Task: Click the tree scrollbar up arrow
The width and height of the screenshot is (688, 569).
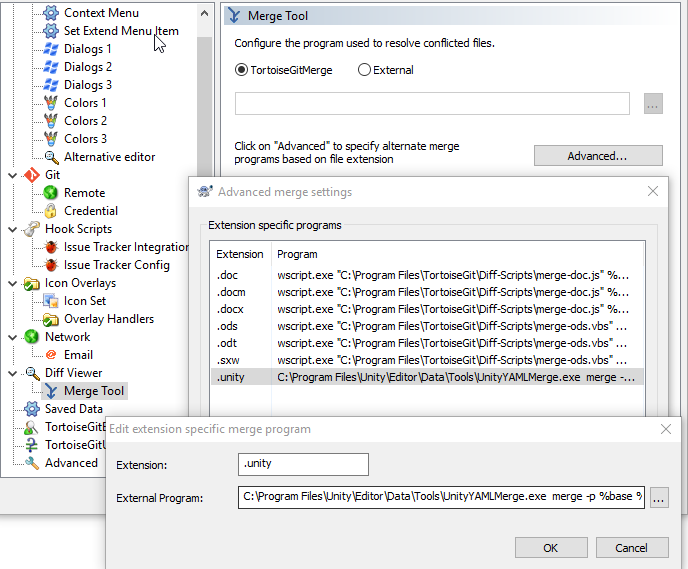Action: pos(204,13)
